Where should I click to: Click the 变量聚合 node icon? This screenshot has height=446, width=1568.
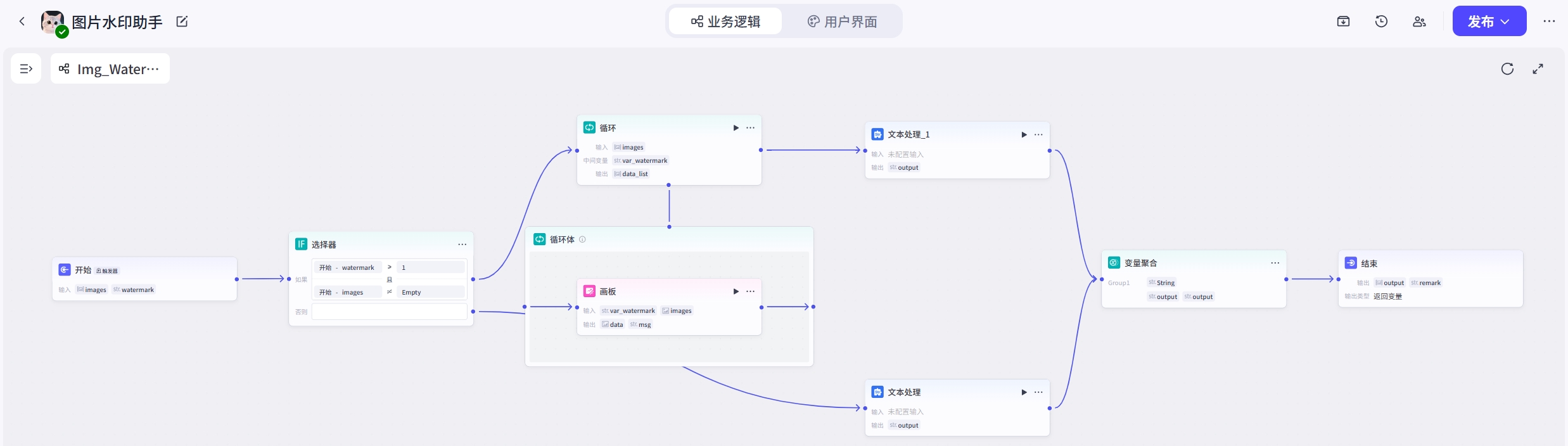pos(1114,262)
